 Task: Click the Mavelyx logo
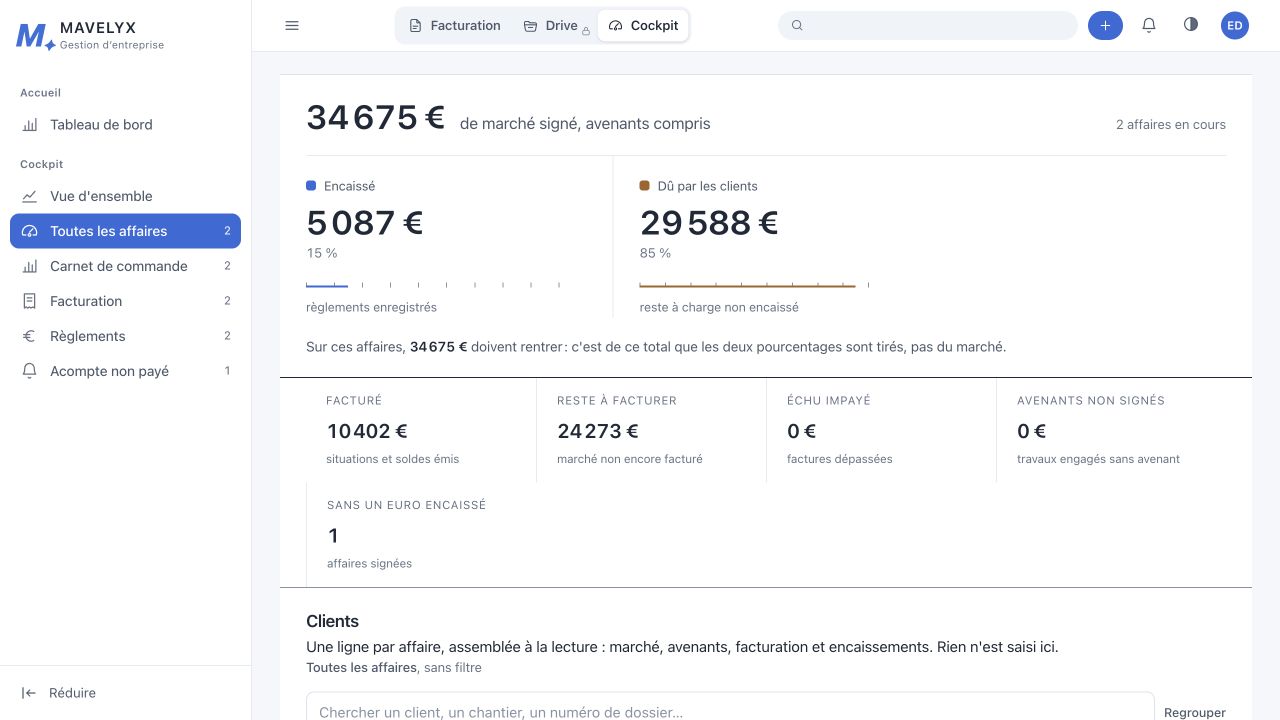click(90, 36)
